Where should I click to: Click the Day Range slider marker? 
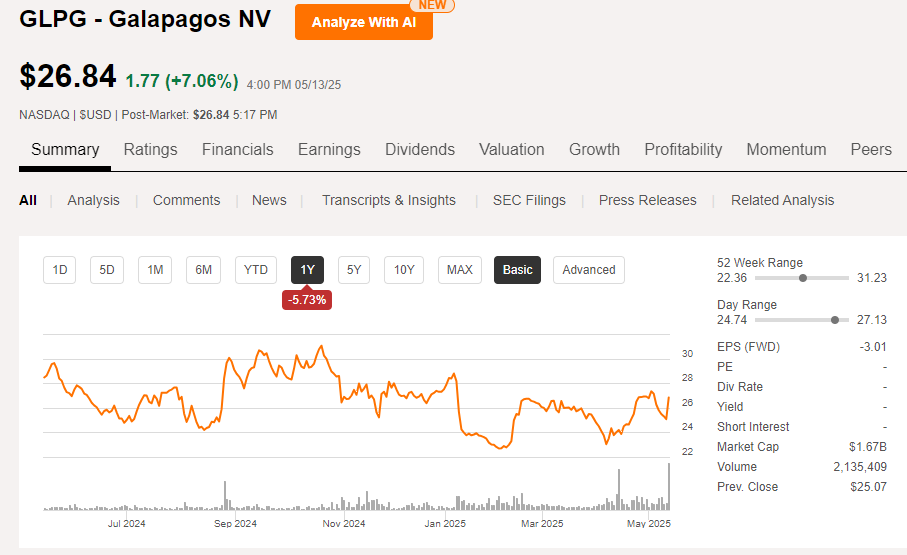point(835,320)
